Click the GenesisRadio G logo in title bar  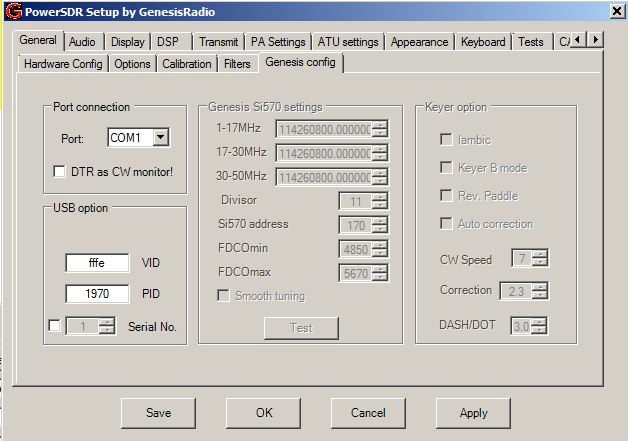[14, 11]
